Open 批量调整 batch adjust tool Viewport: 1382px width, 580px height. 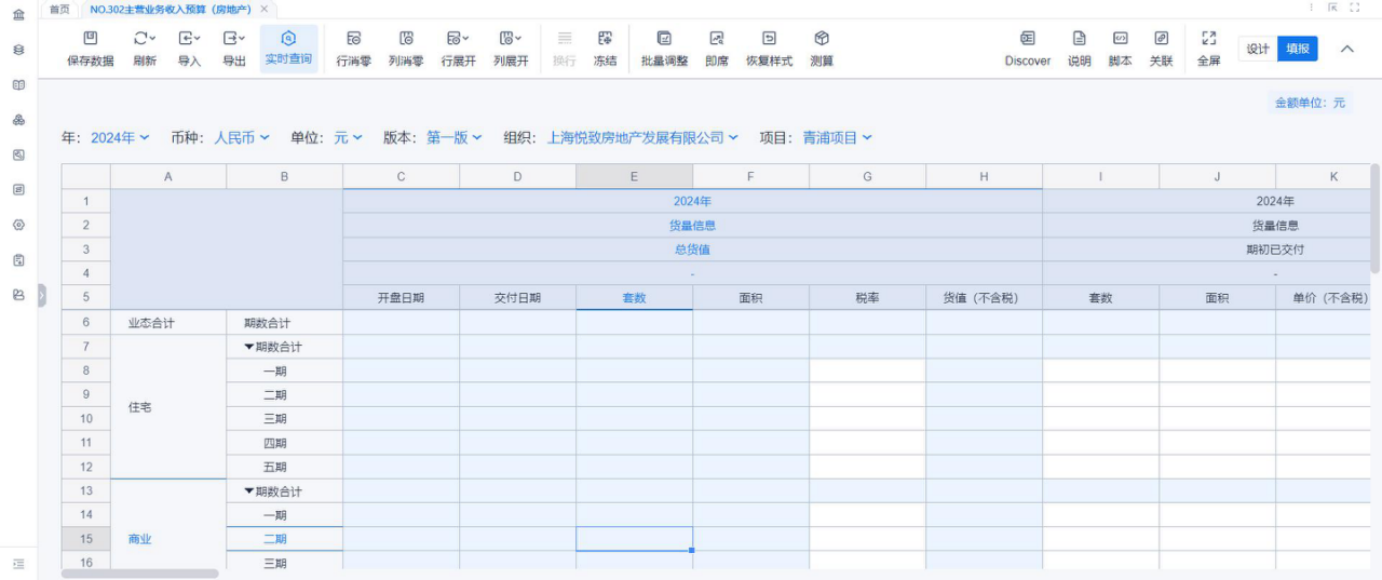click(x=664, y=40)
